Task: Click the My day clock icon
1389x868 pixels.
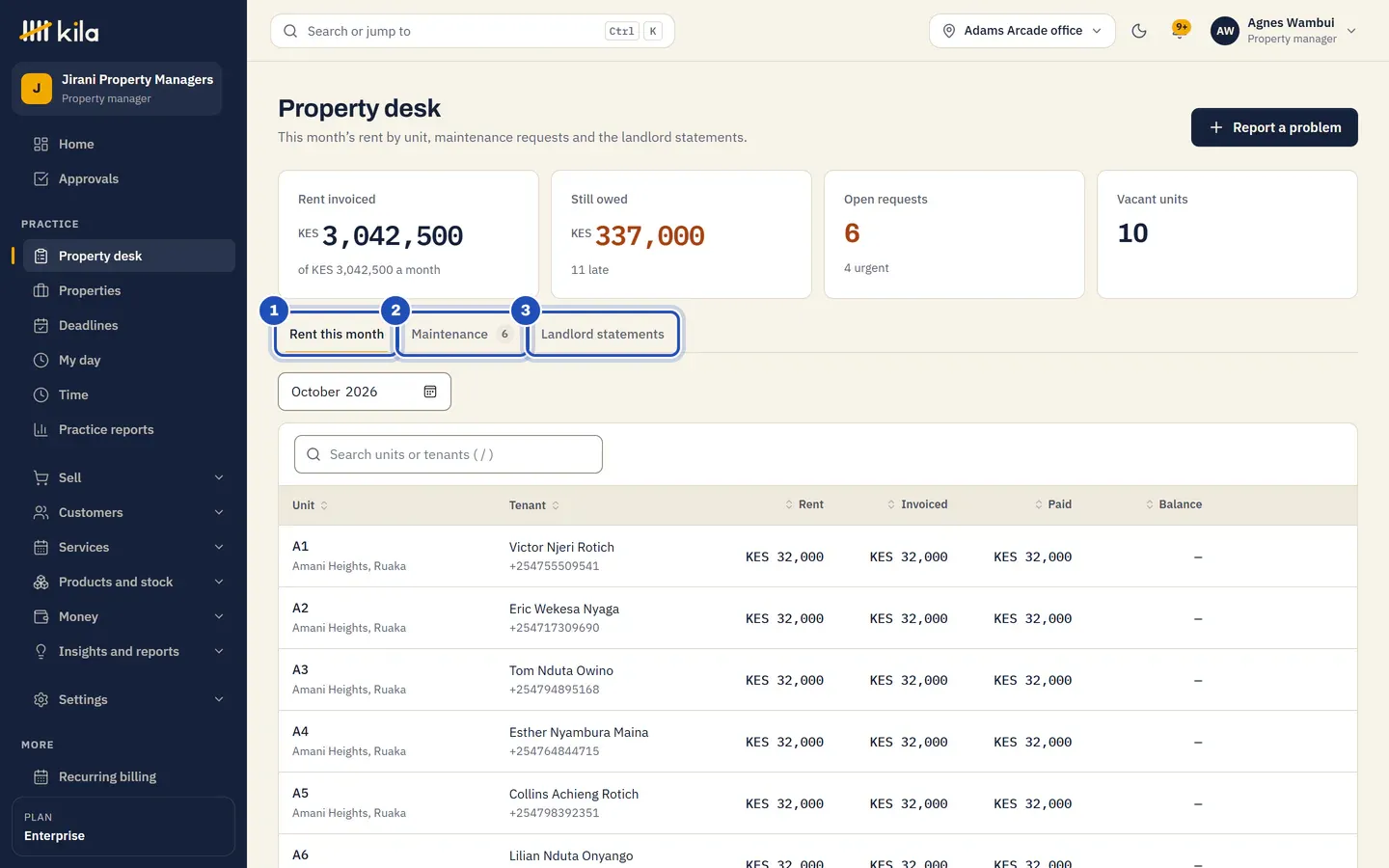Action: 41,360
